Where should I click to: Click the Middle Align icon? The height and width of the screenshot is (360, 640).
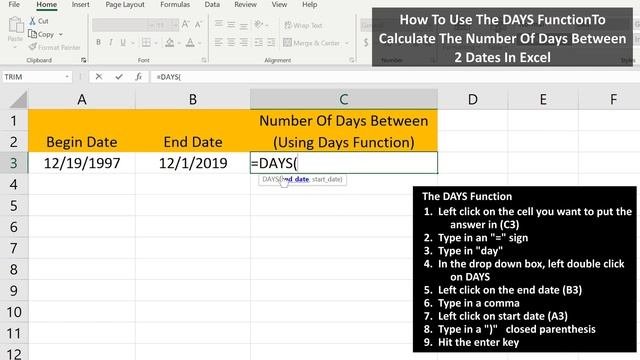click(x=231, y=24)
